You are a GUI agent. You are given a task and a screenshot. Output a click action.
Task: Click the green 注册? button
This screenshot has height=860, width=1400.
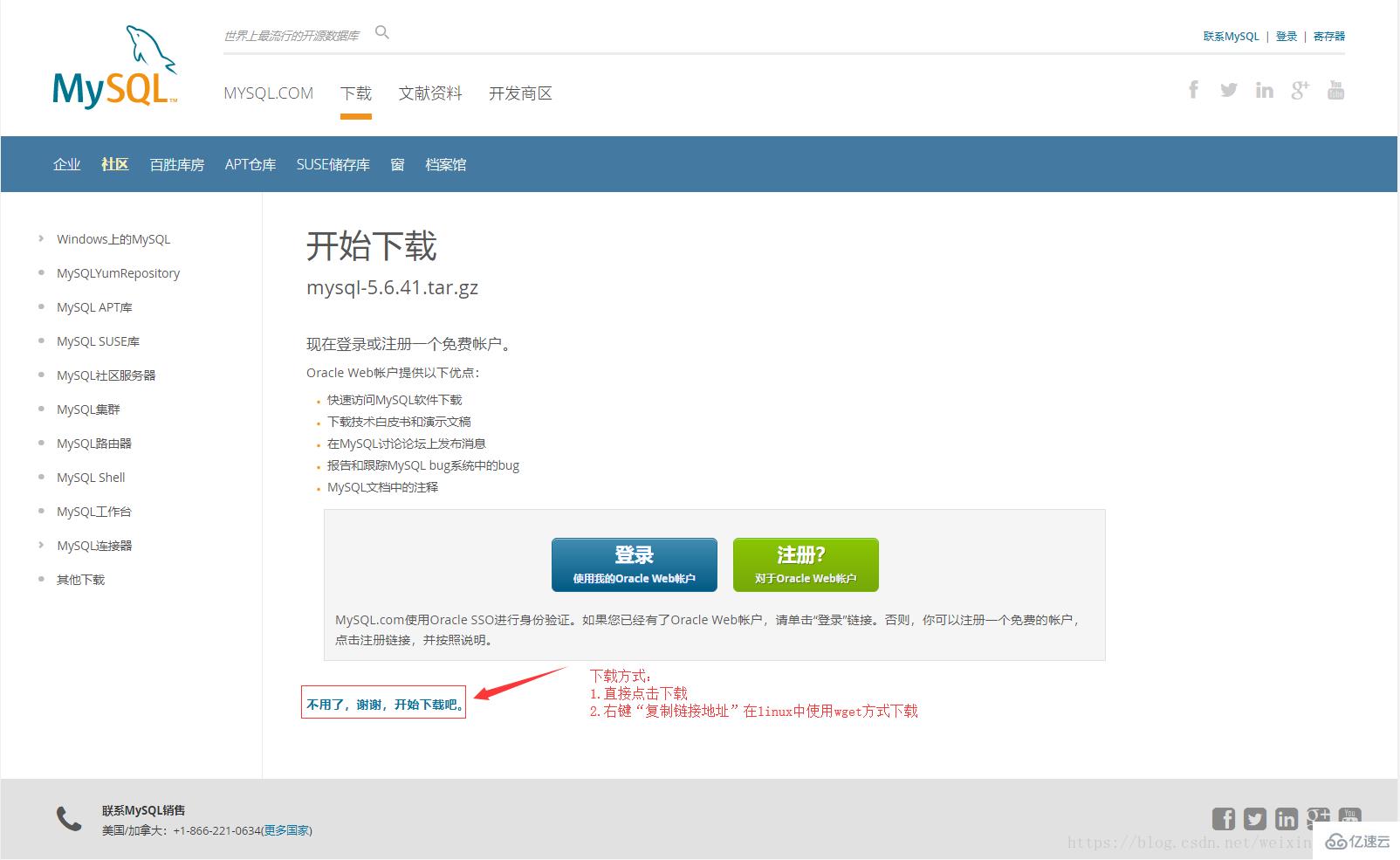806,565
